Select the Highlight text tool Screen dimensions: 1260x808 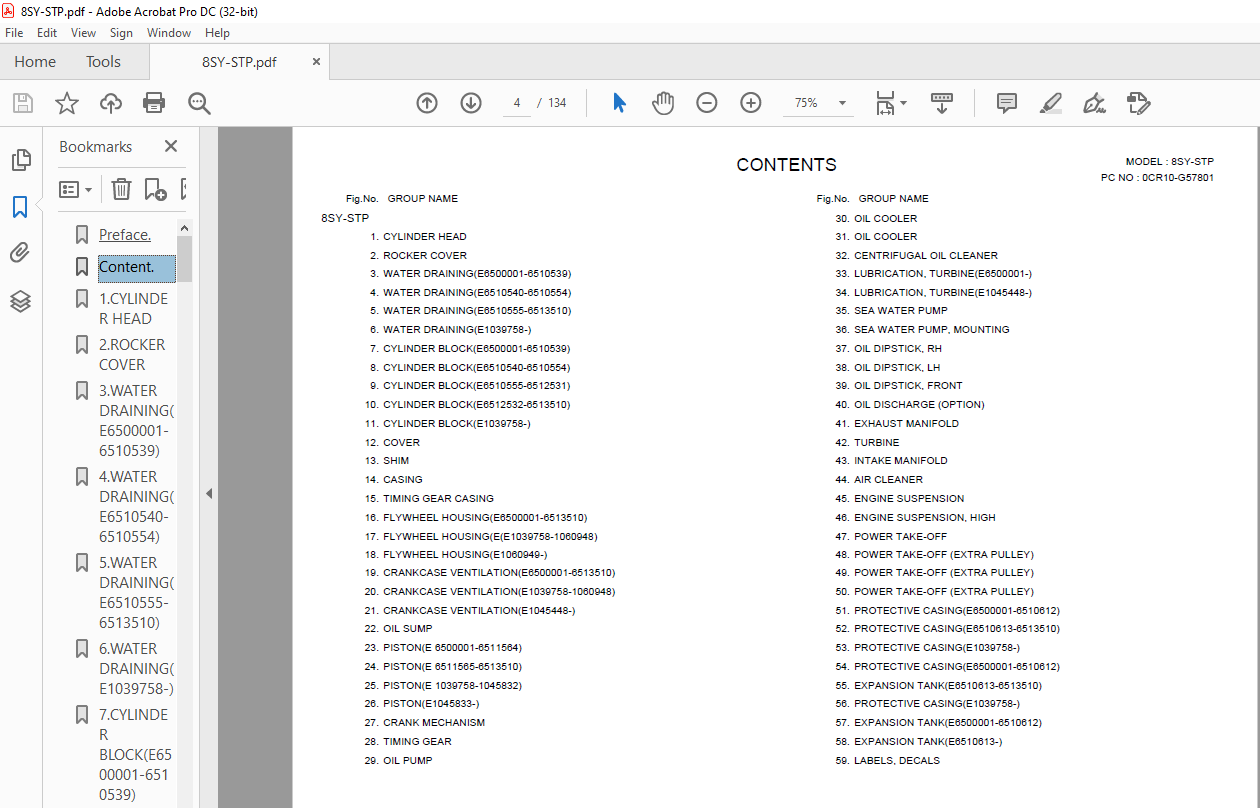[1050, 103]
